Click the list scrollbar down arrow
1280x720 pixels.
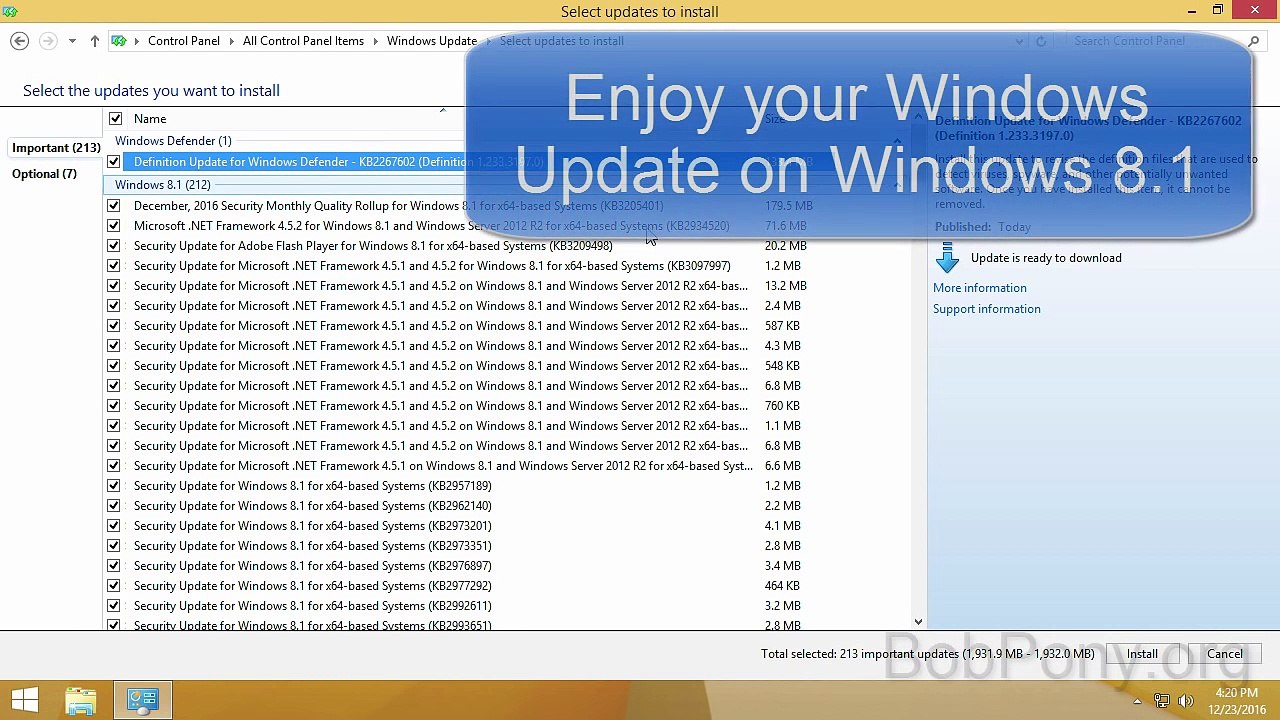918,622
